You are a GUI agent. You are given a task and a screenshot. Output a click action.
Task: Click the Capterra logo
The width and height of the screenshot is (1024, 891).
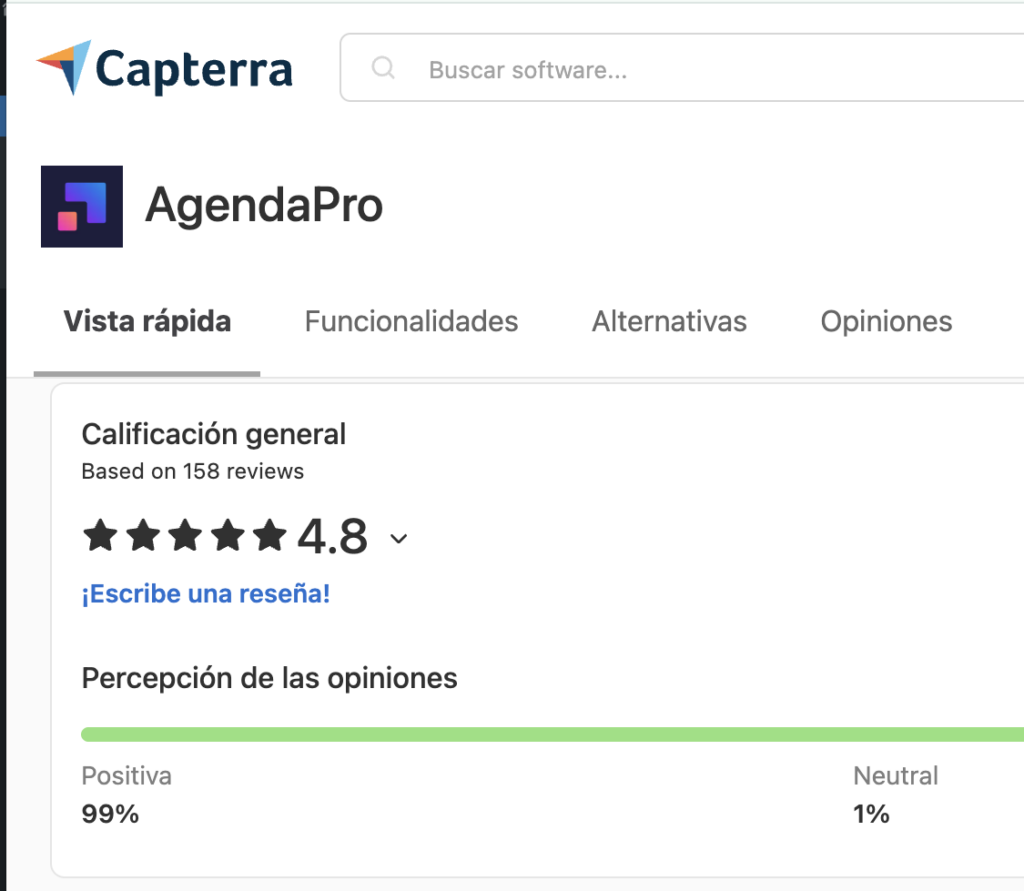pos(164,69)
